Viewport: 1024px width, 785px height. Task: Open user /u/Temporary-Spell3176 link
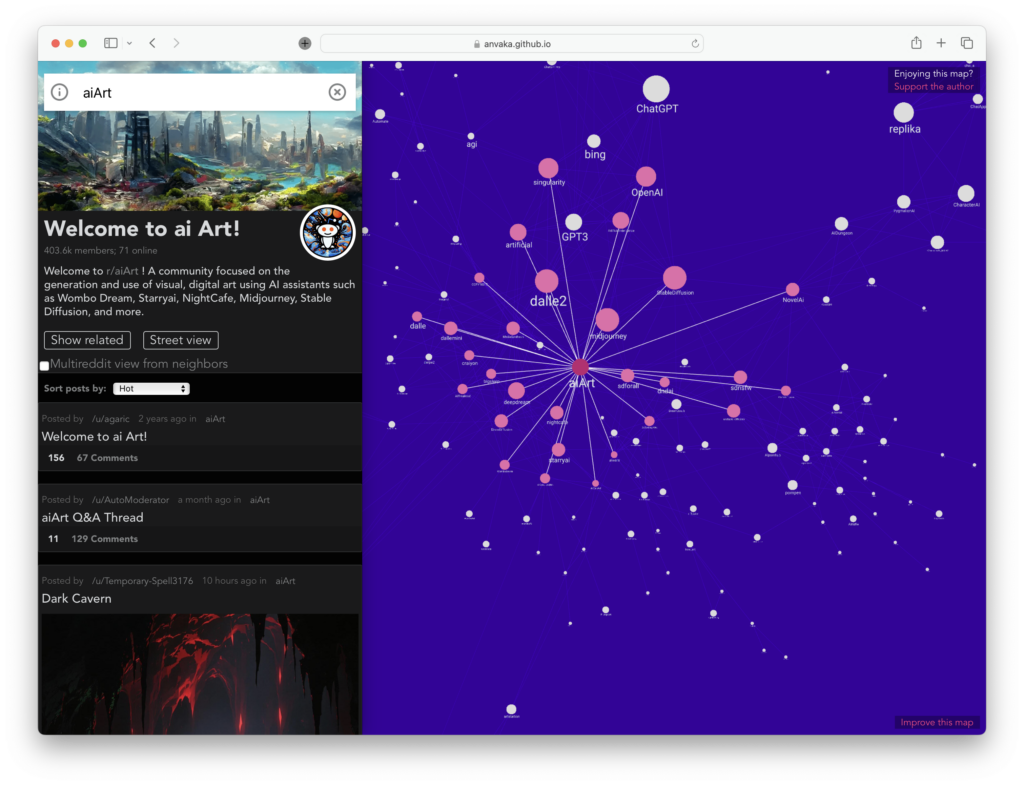pyautogui.click(x=142, y=581)
